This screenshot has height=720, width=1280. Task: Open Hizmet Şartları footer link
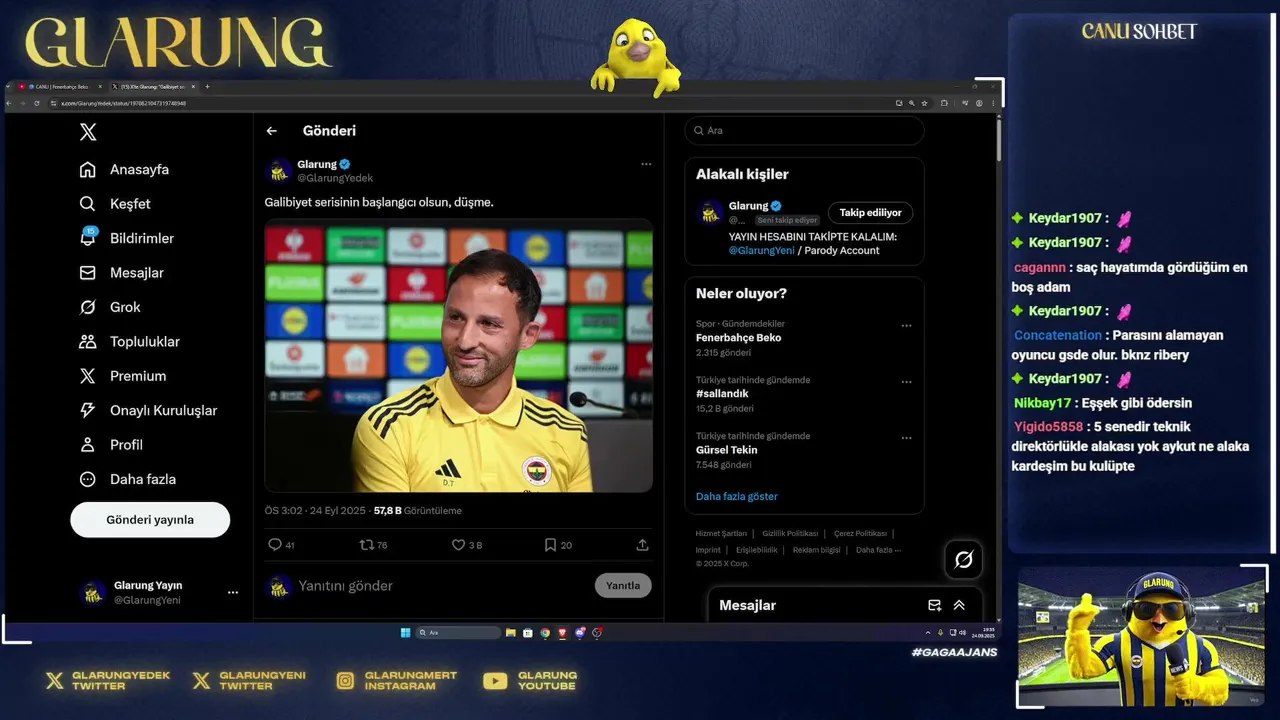[x=721, y=534]
